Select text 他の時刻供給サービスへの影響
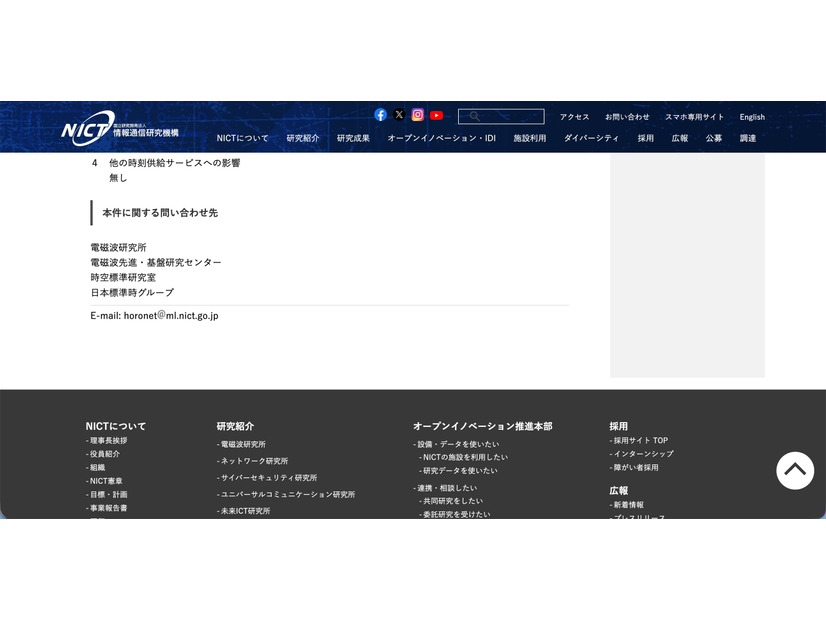The image size is (826, 620). tap(174, 163)
